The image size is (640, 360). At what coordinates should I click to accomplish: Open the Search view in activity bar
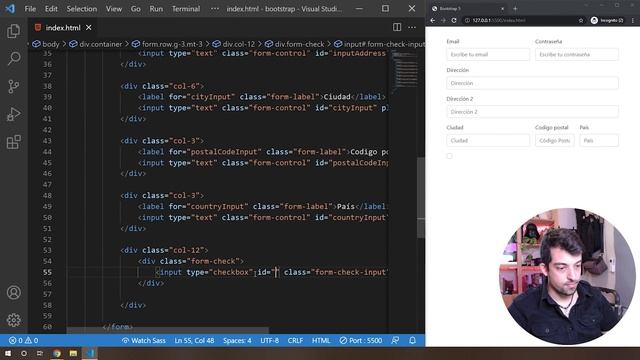pos(13,58)
